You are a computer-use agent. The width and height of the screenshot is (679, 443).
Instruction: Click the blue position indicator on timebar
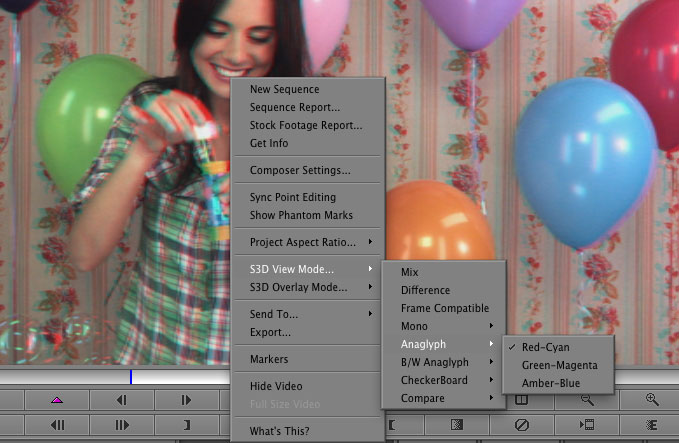click(130, 377)
